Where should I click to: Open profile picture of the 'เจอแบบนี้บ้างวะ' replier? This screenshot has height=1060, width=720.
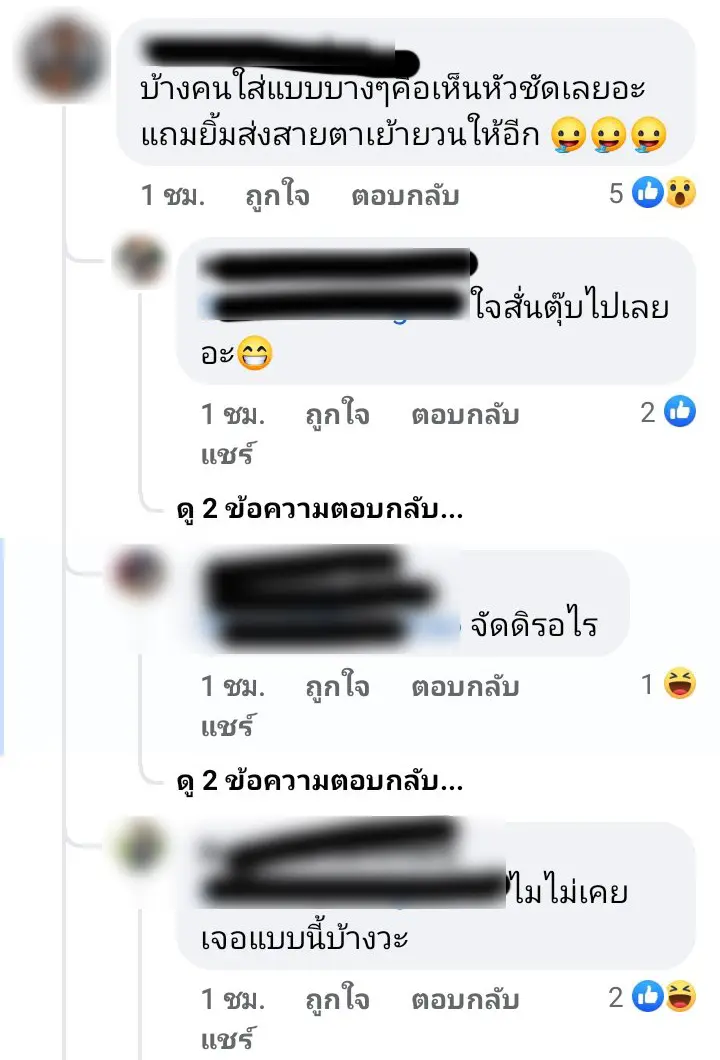click(x=140, y=845)
